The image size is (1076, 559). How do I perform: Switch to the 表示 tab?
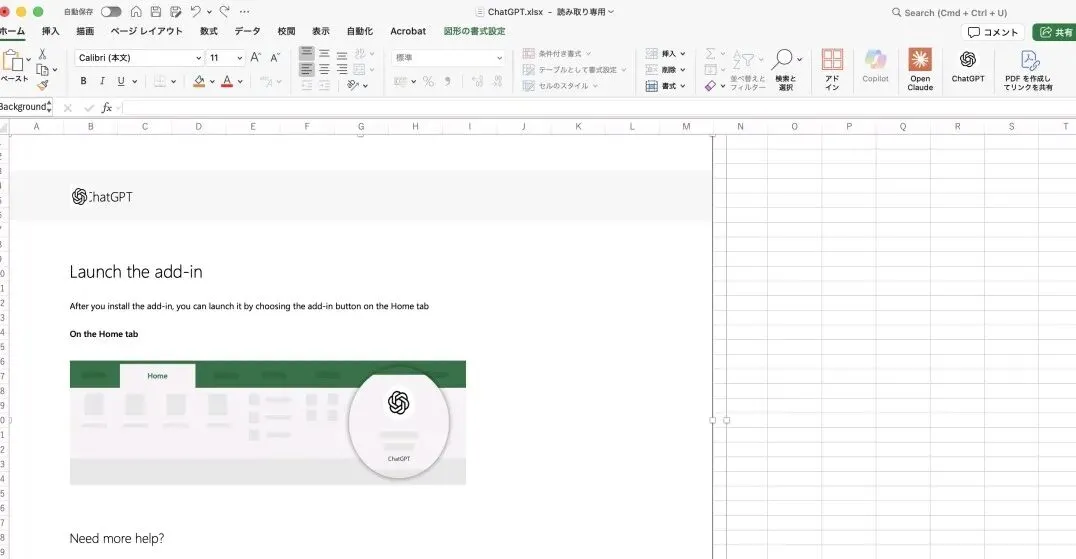tap(320, 31)
